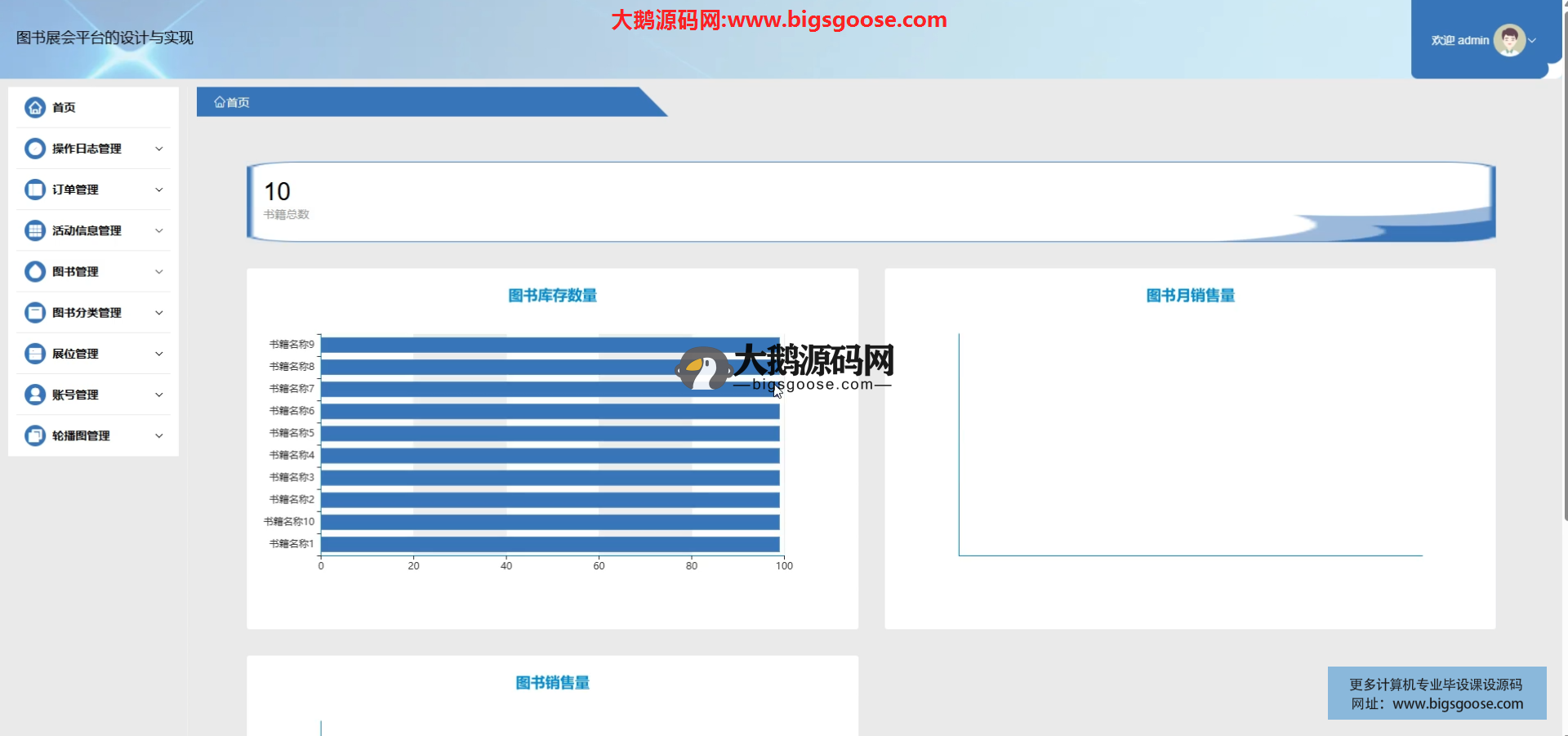Open the admin user dropdown arrow

coord(1533,40)
